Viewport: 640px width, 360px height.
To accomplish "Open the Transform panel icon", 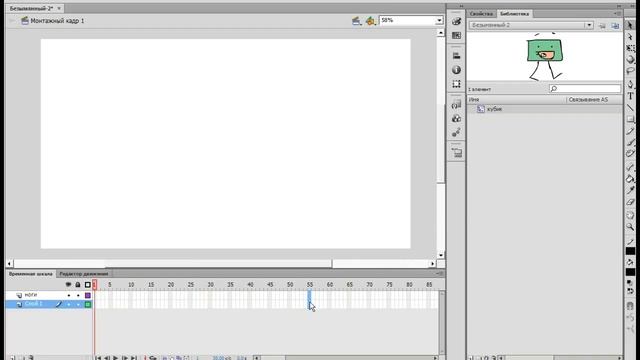I will click(456, 84).
